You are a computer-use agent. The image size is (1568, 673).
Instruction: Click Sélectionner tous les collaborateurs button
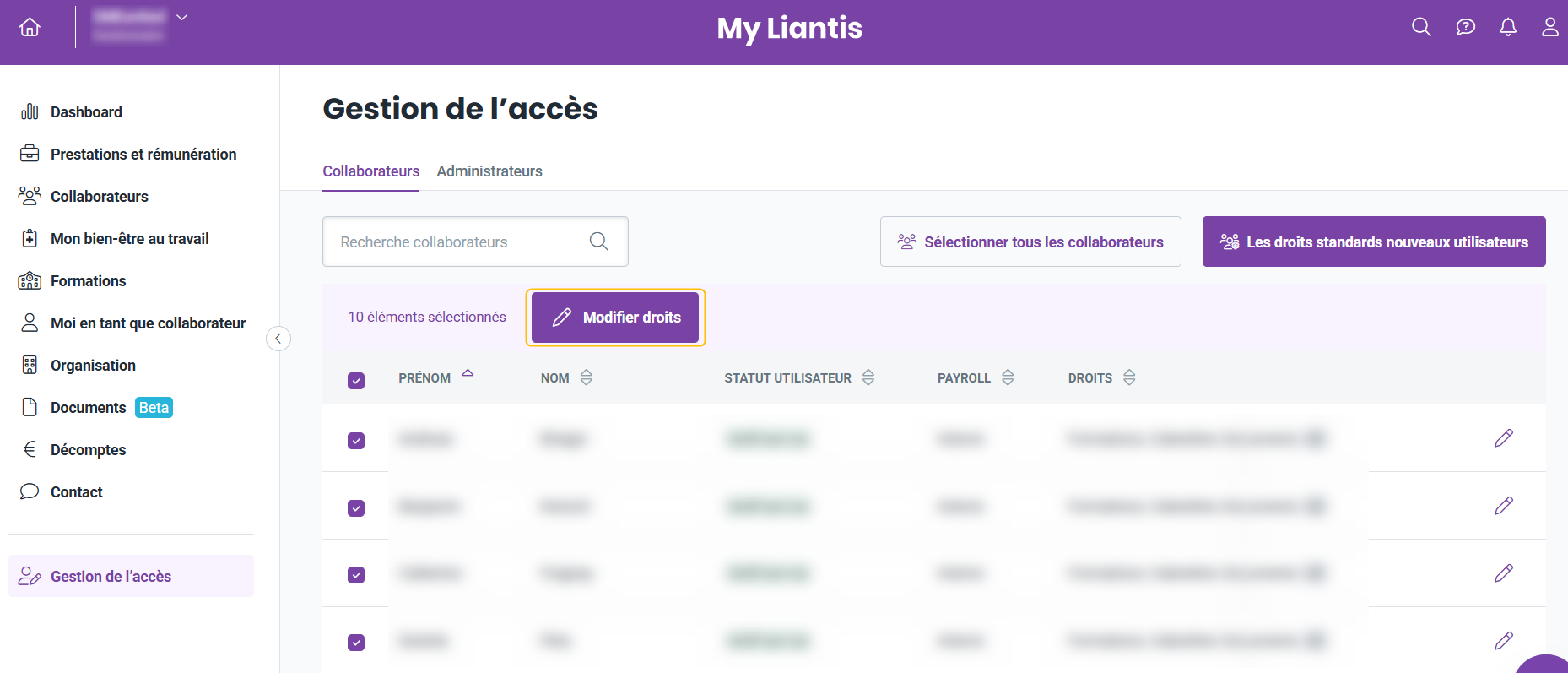point(1030,242)
